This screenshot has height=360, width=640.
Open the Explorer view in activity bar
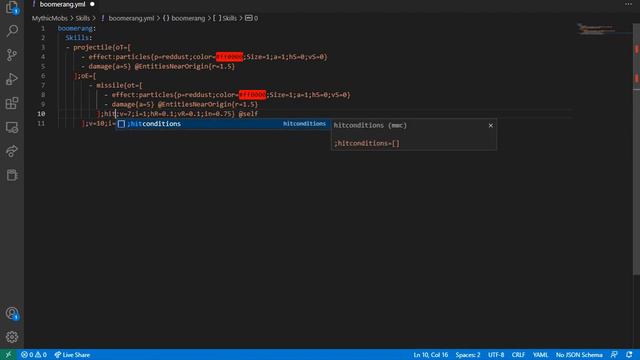(x=12, y=7)
